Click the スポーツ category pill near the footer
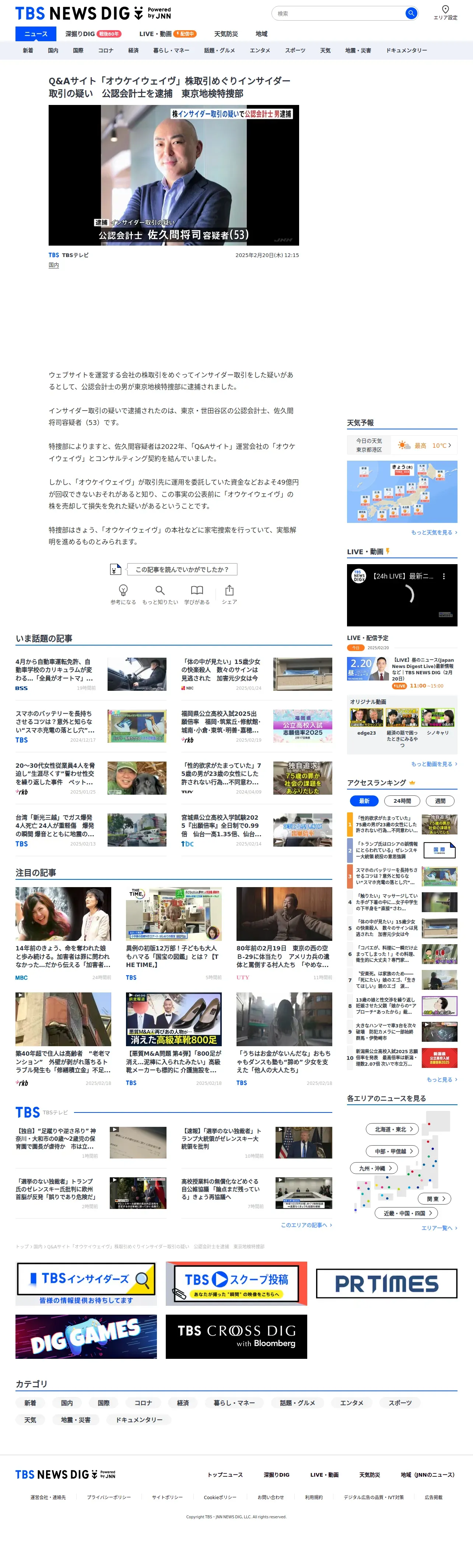 click(x=400, y=1402)
